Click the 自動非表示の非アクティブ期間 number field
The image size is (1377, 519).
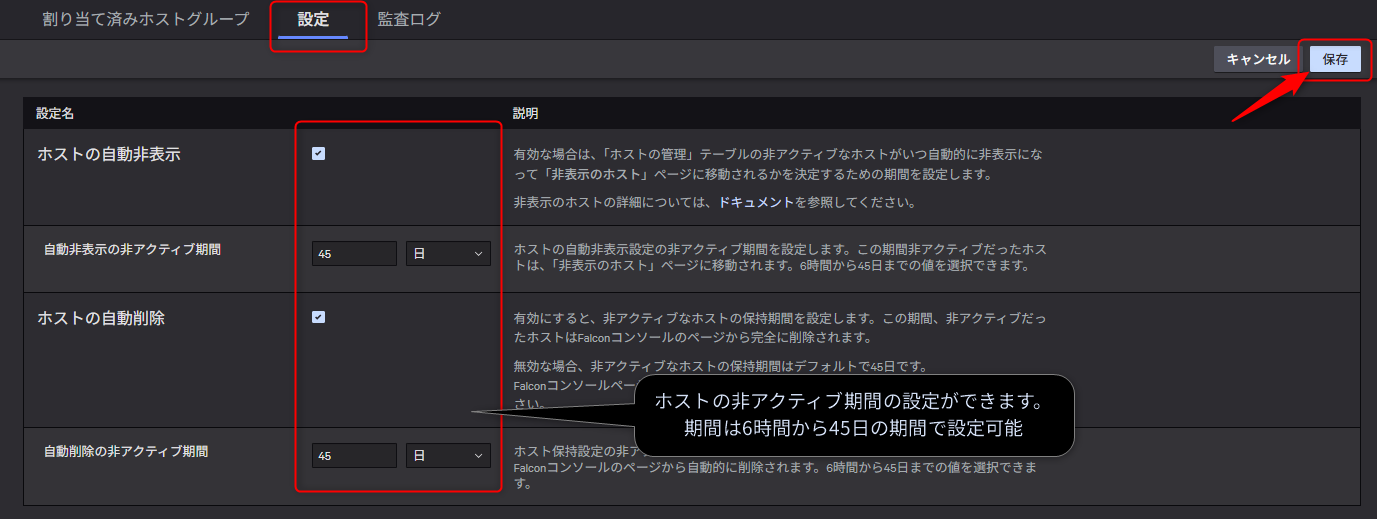click(354, 254)
